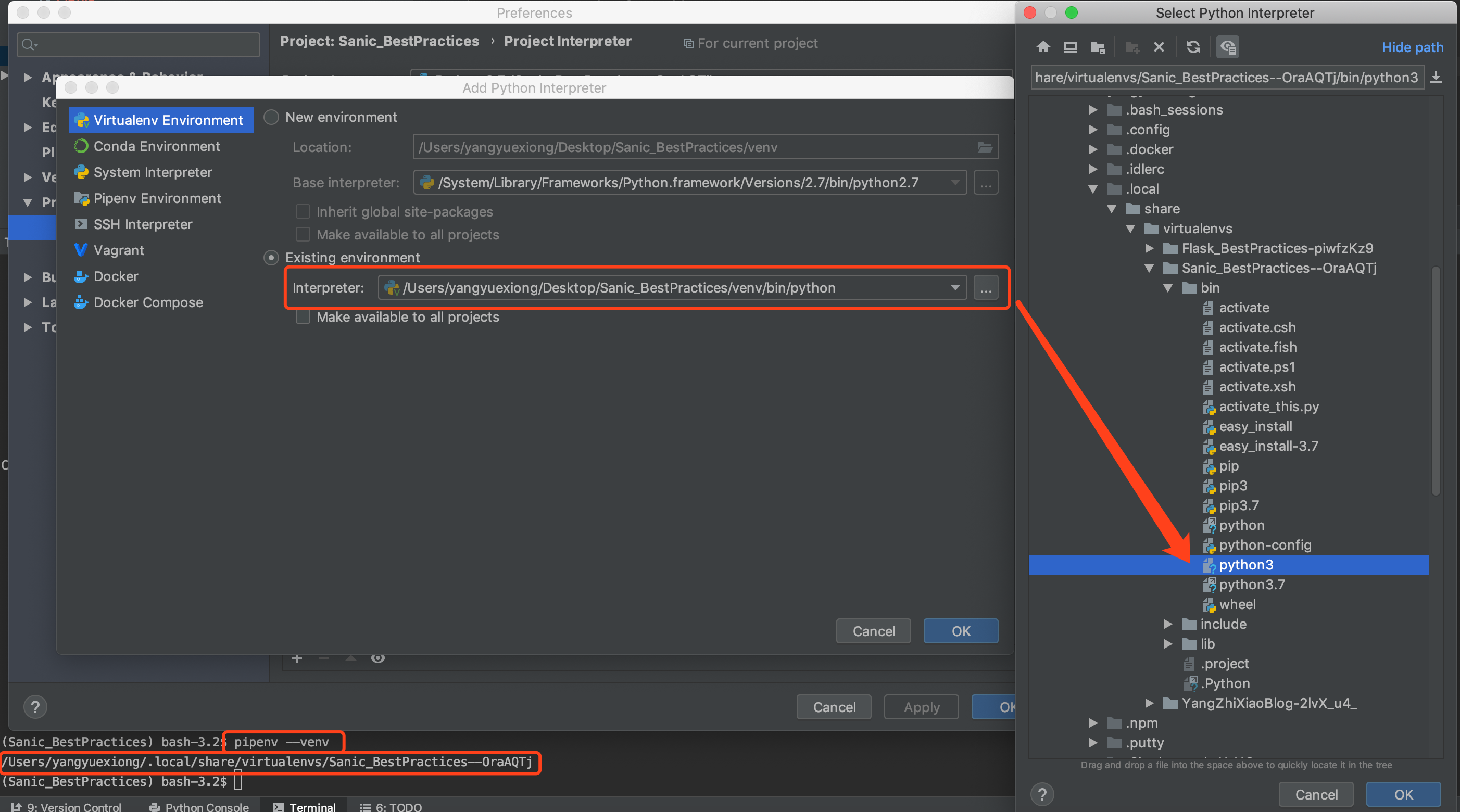Click the Home directory icon
1460x812 pixels.
1043,47
